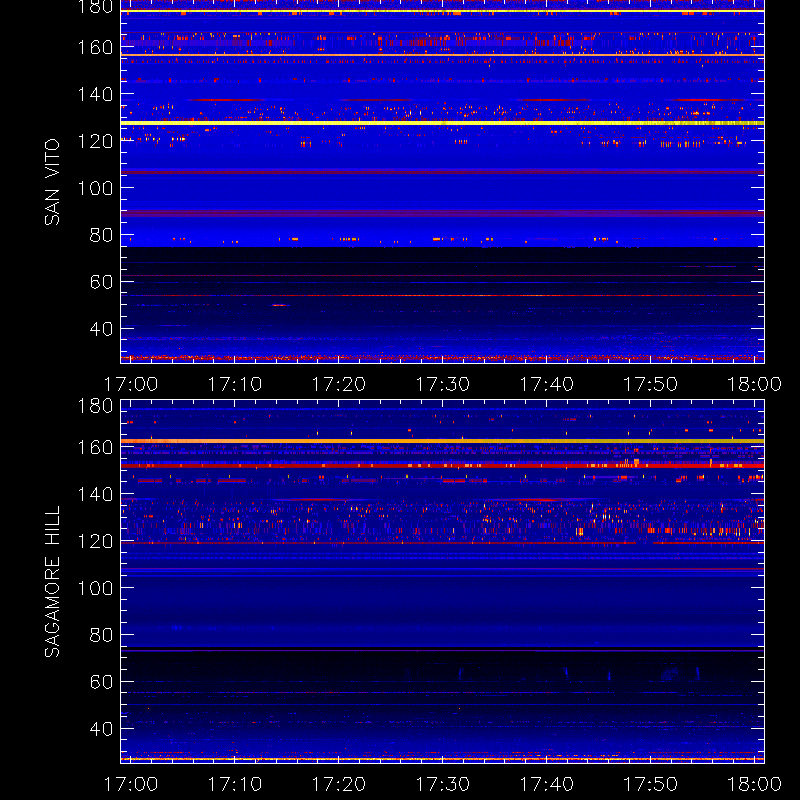Select the 160 tick label on San Vito axis
The width and height of the screenshot is (800, 800).
coord(95,47)
